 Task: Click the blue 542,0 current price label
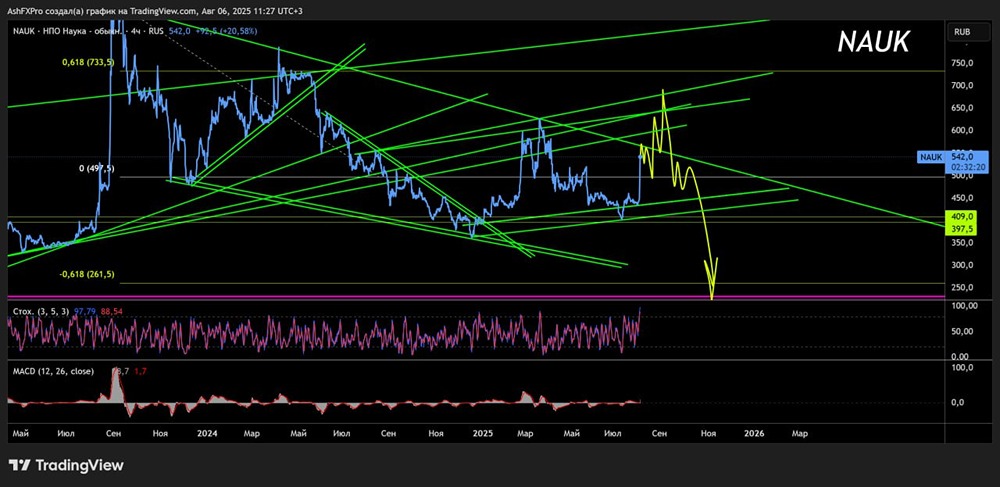tap(961, 157)
